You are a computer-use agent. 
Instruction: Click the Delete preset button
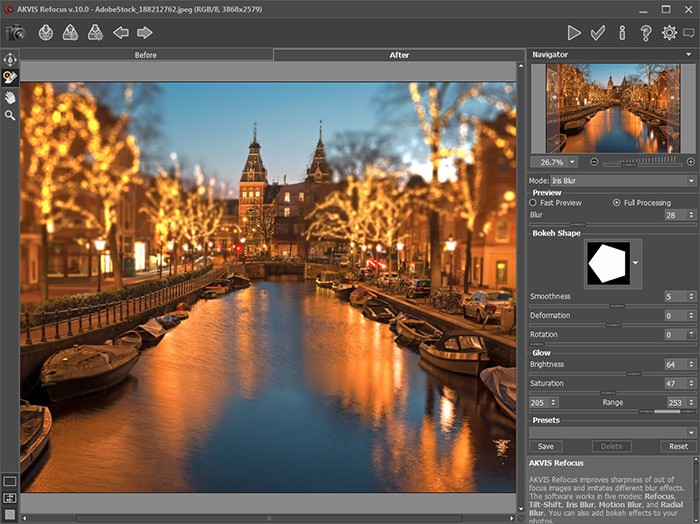(x=612, y=446)
